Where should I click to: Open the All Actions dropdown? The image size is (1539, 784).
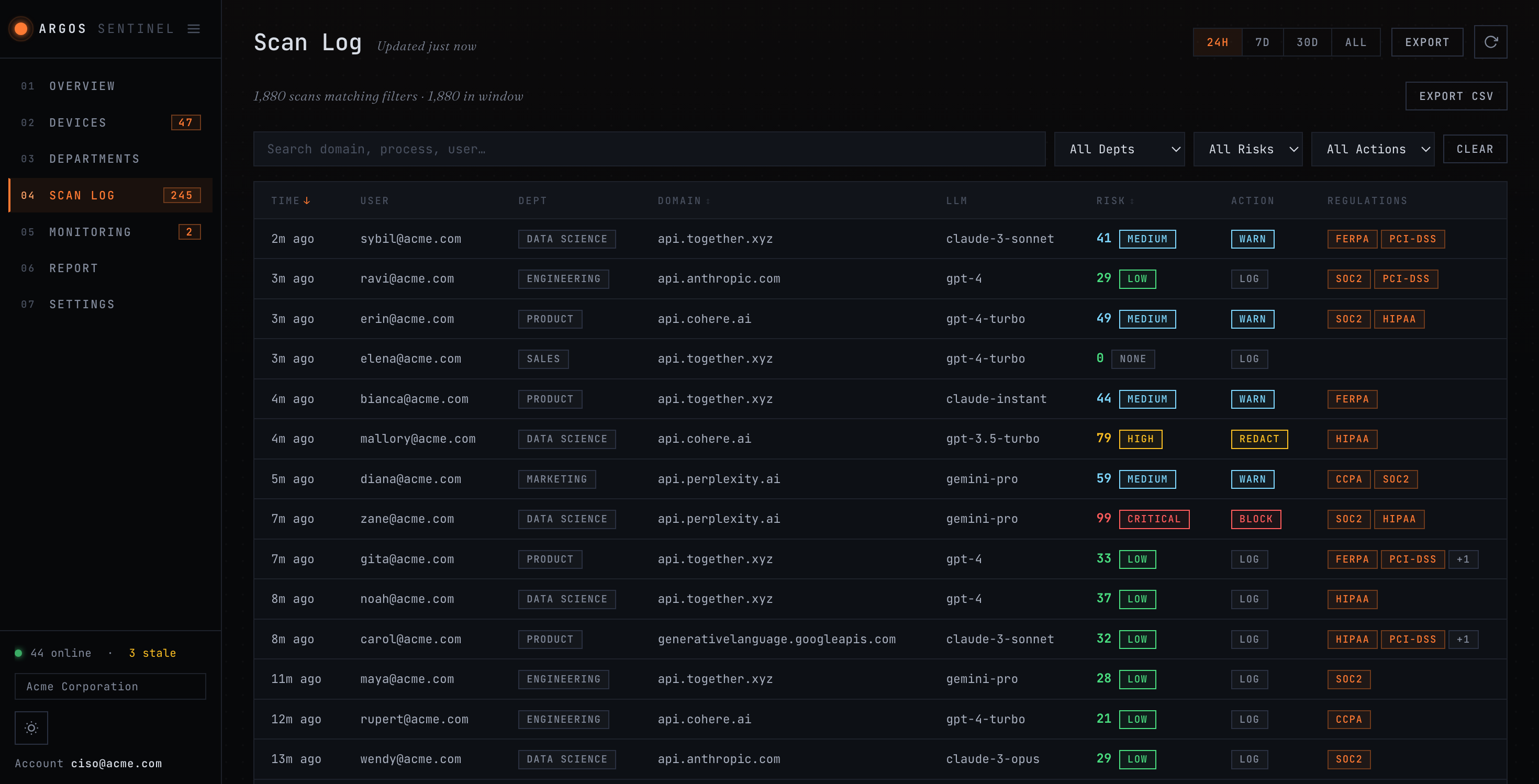pos(1373,149)
